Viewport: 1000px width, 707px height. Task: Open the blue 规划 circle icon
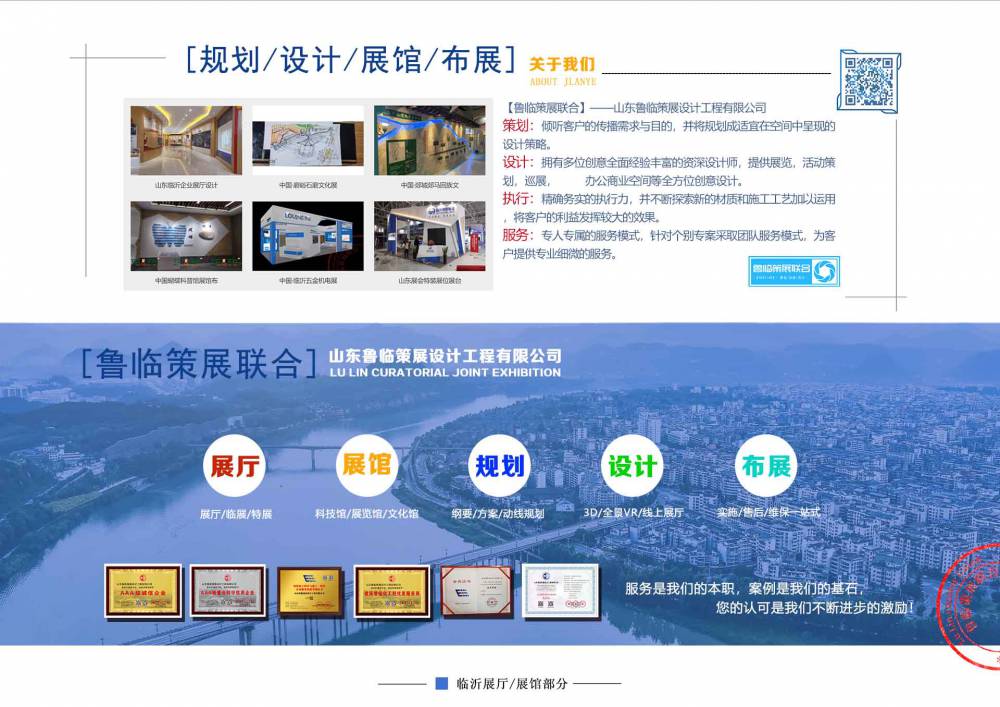point(499,466)
